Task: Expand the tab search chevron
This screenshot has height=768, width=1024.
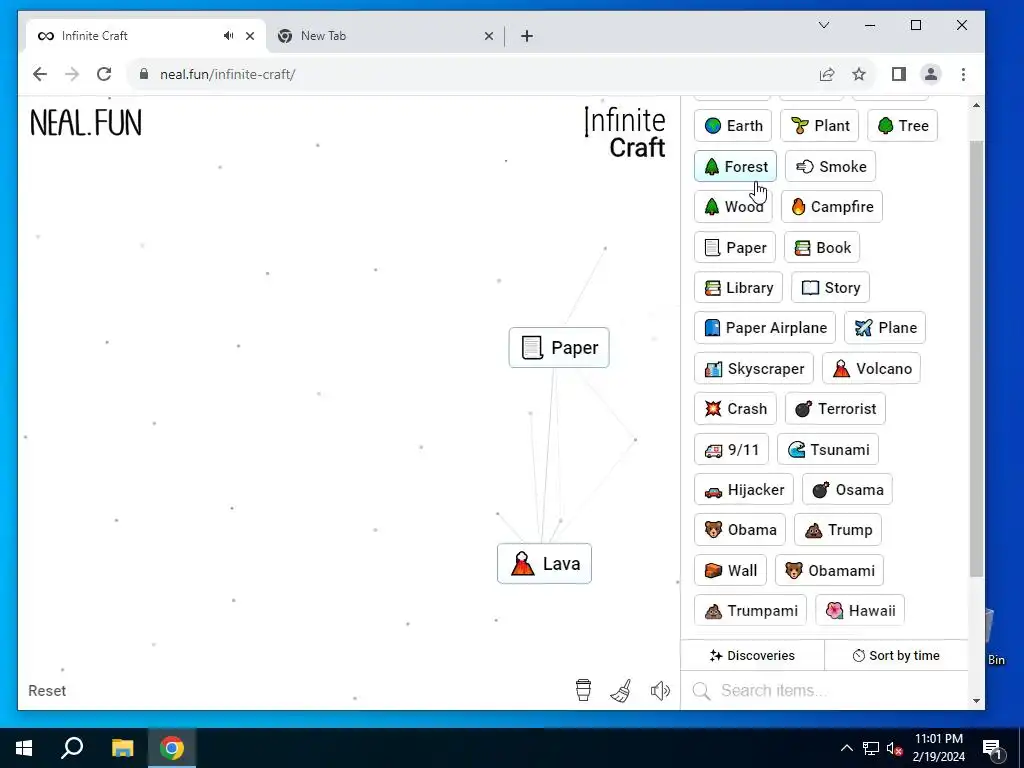Action: [x=824, y=25]
